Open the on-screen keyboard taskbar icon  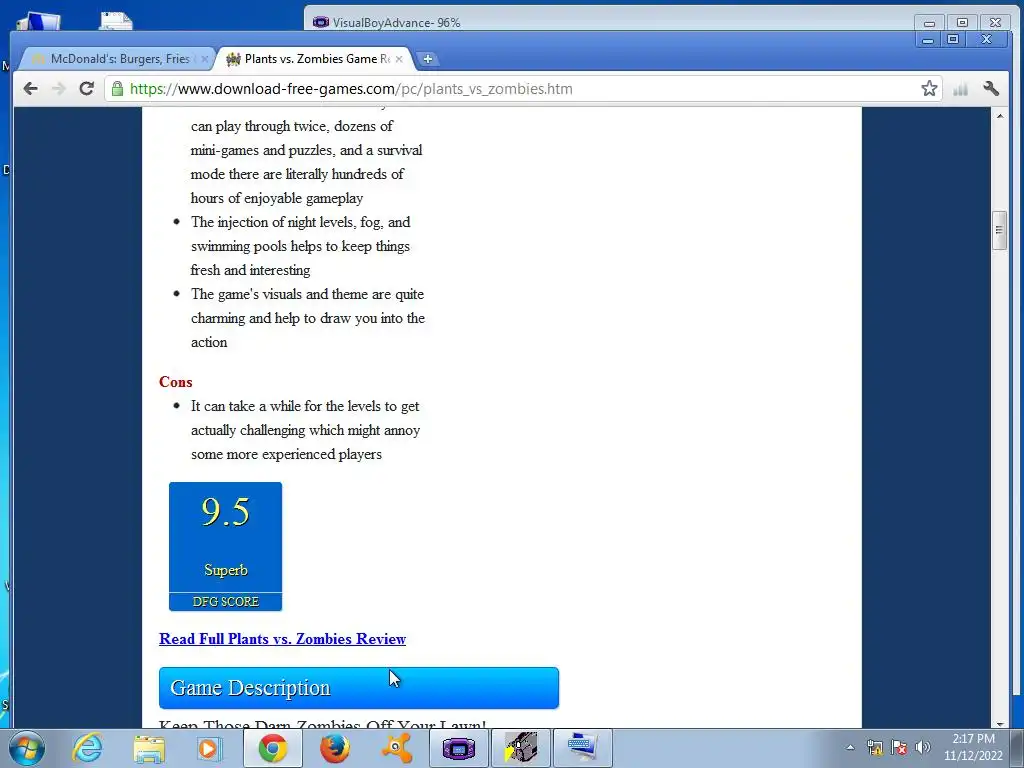tap(583, 748)
